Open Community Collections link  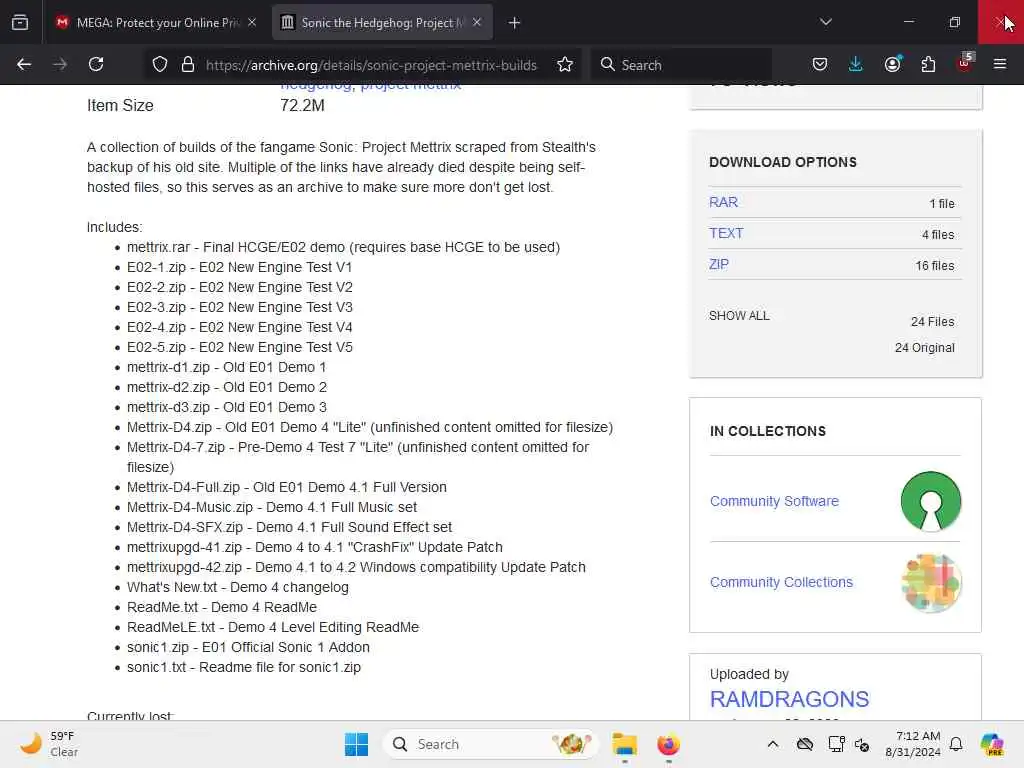click(x=781, y=582)
